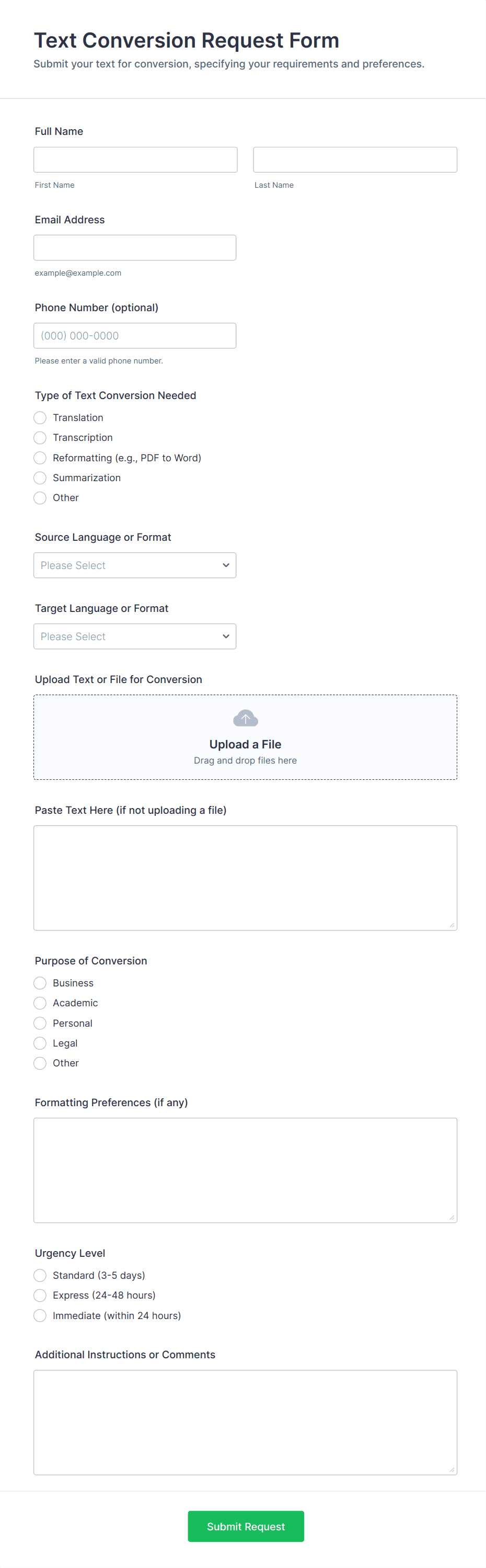This screenshot has width=486, height=1568.
Task: Choose Express (24-48 hours) urgency
Action: [40, 1296]
